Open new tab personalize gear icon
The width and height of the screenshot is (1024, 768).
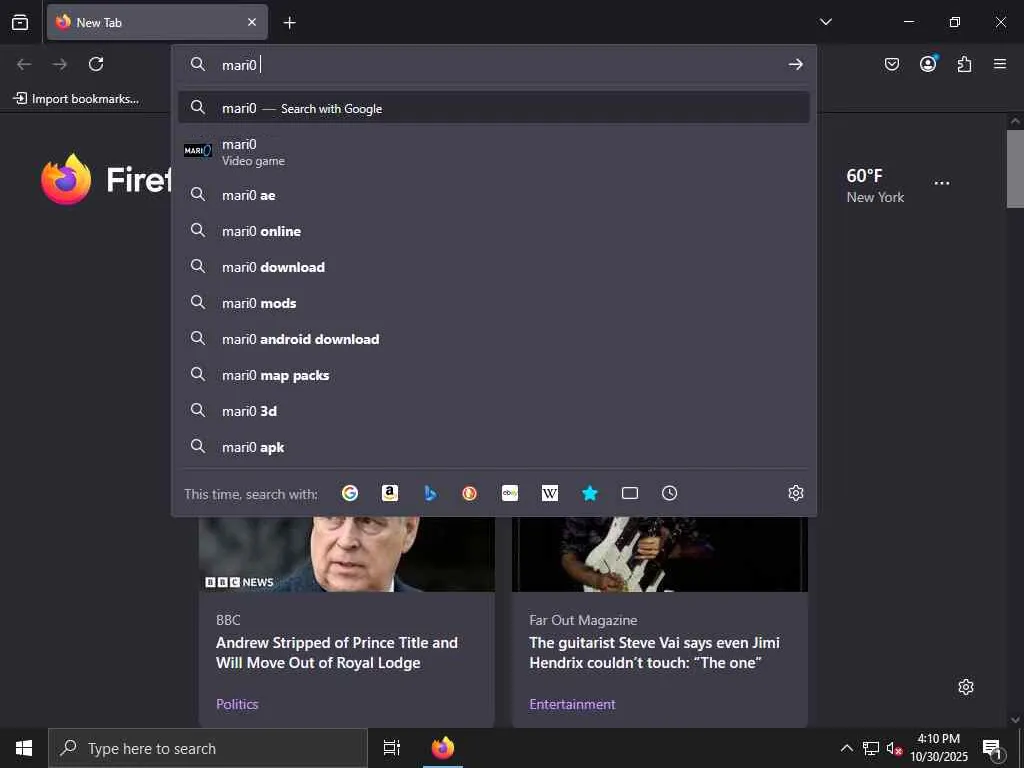tap(966, 687)
